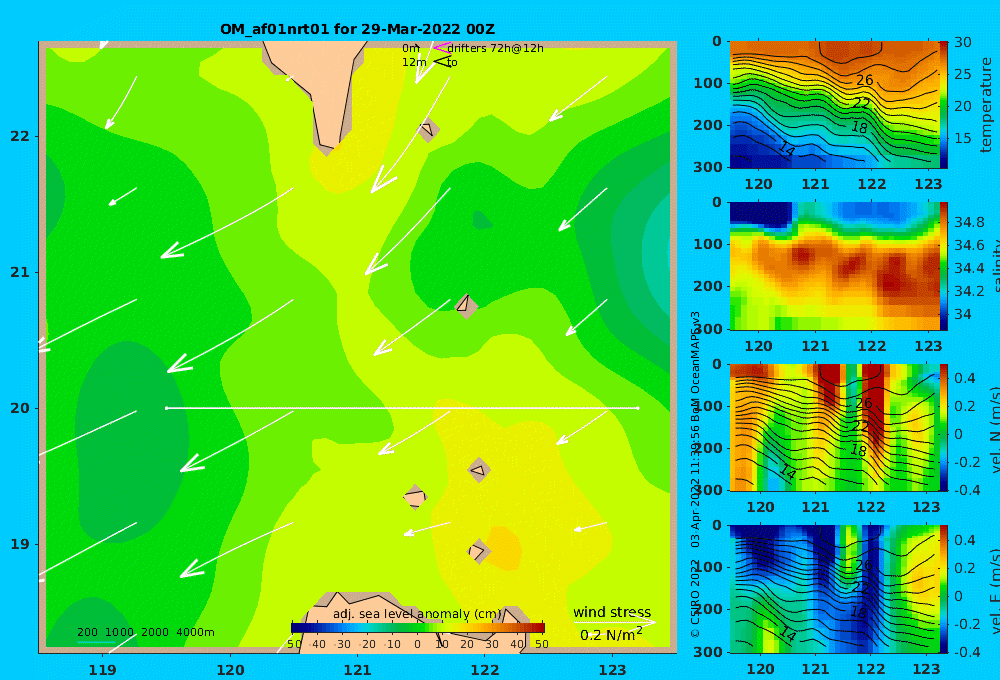The width and height of the screenshot is (1000, 680).
Task: Click the 100 depth tick of the salinity panel
Action: [x=708, y=244]
